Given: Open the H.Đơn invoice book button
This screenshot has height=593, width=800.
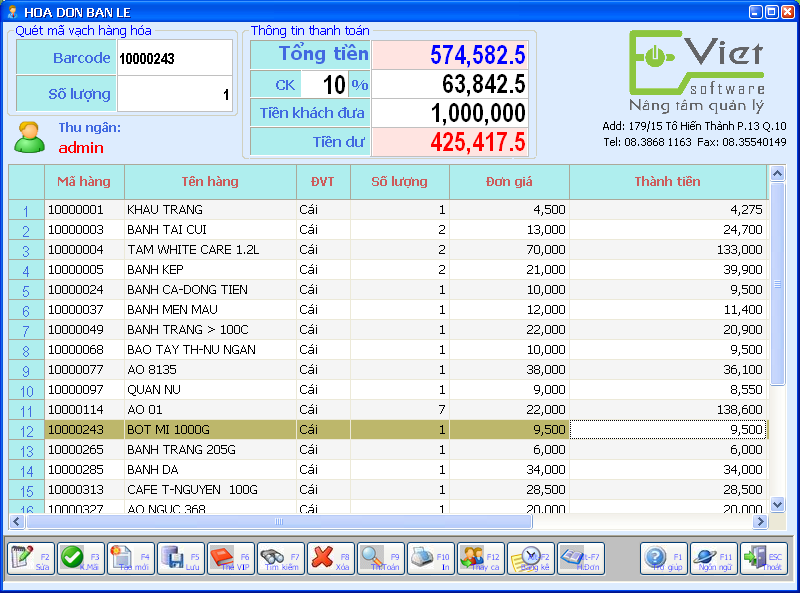Looking at the screenshot, I should [581, 558].
